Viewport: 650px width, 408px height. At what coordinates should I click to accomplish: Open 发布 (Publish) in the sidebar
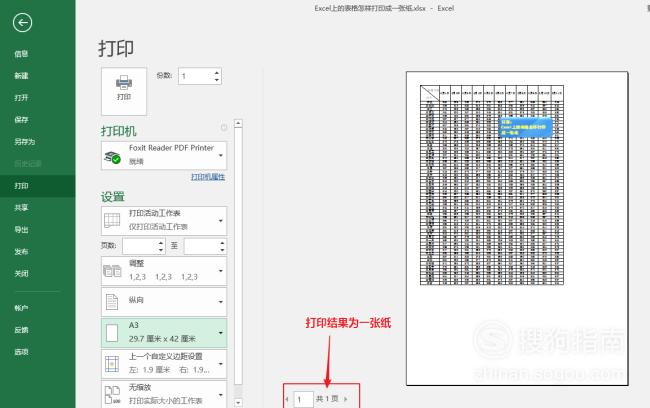tap(21, 252)
